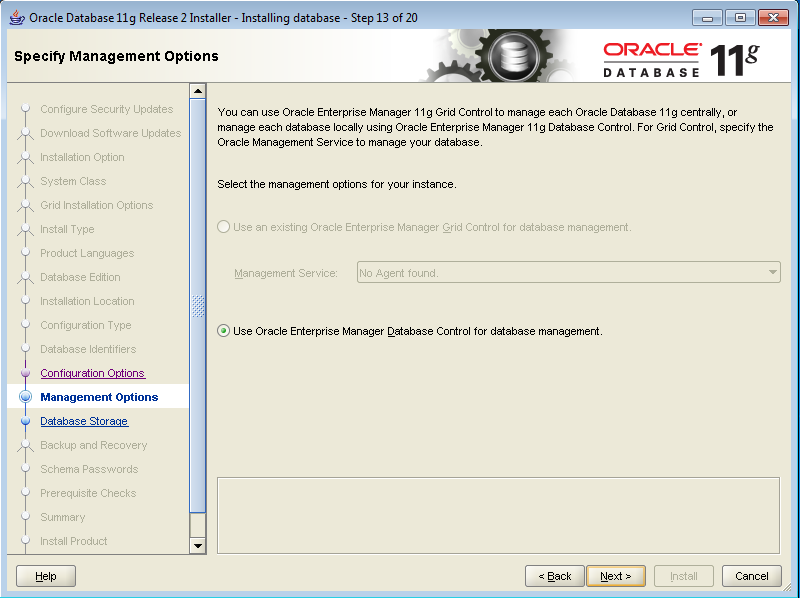Click the sidebar vertical scrollbar thumb
The width and height of the screenshot is (800, 598).
(x=197, y=306)
